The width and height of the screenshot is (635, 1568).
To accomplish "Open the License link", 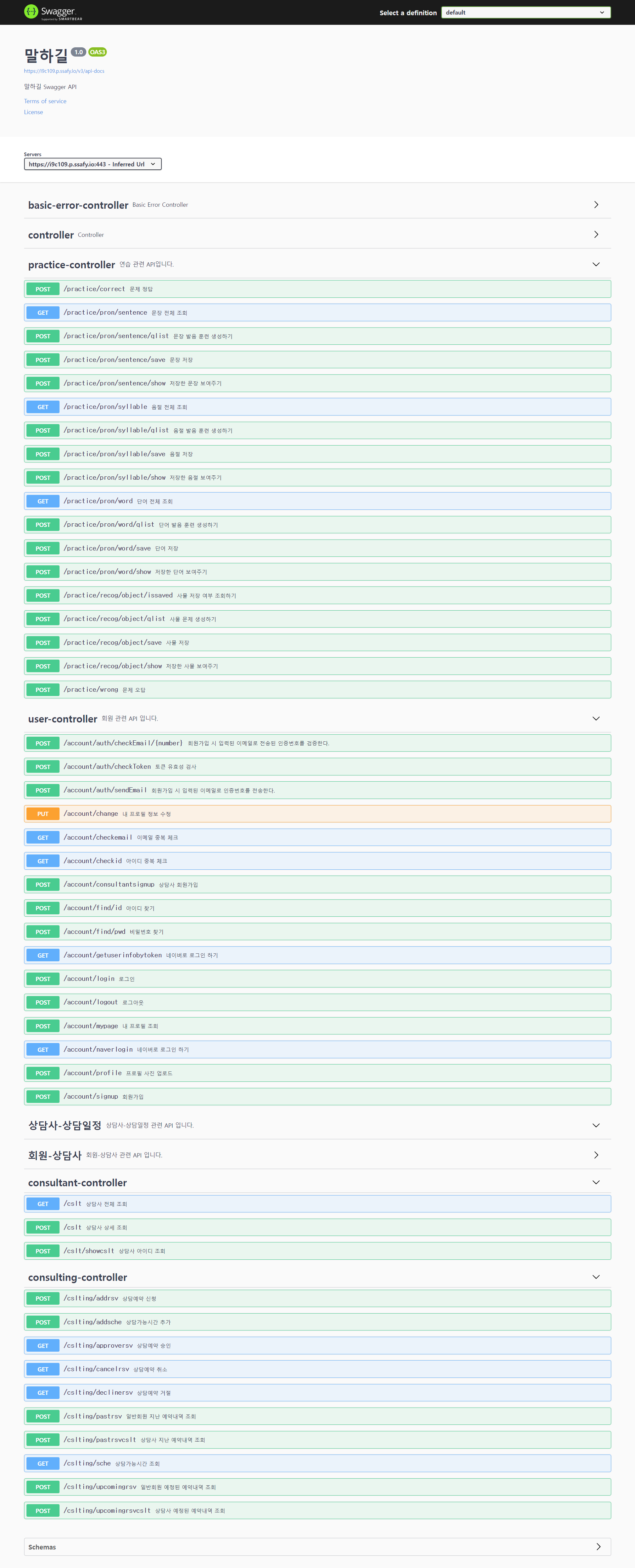I will pos(33,111).
